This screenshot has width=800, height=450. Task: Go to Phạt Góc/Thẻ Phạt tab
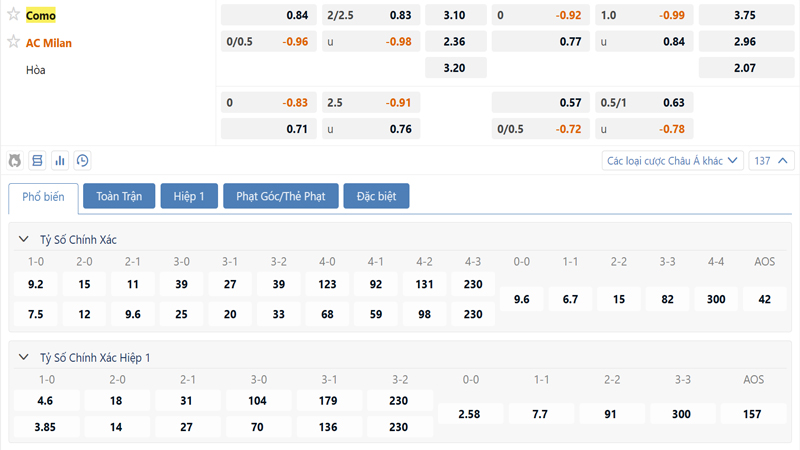(280, 197)
